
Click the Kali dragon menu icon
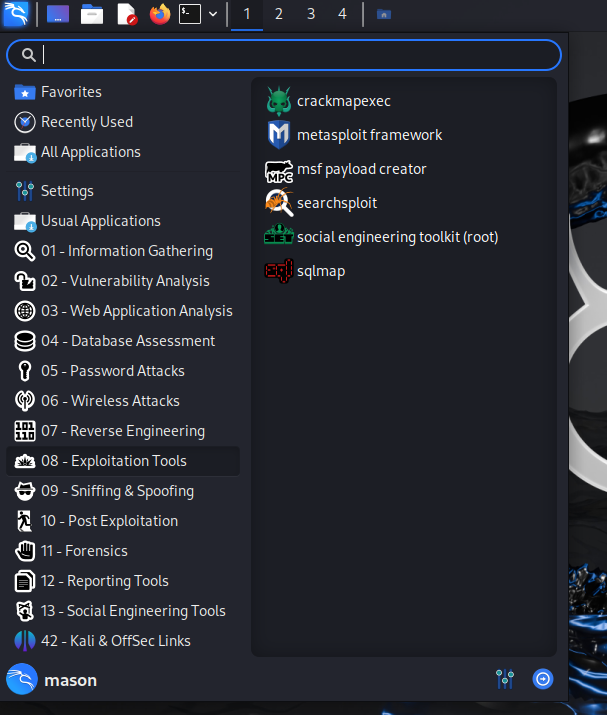point(16,14)
